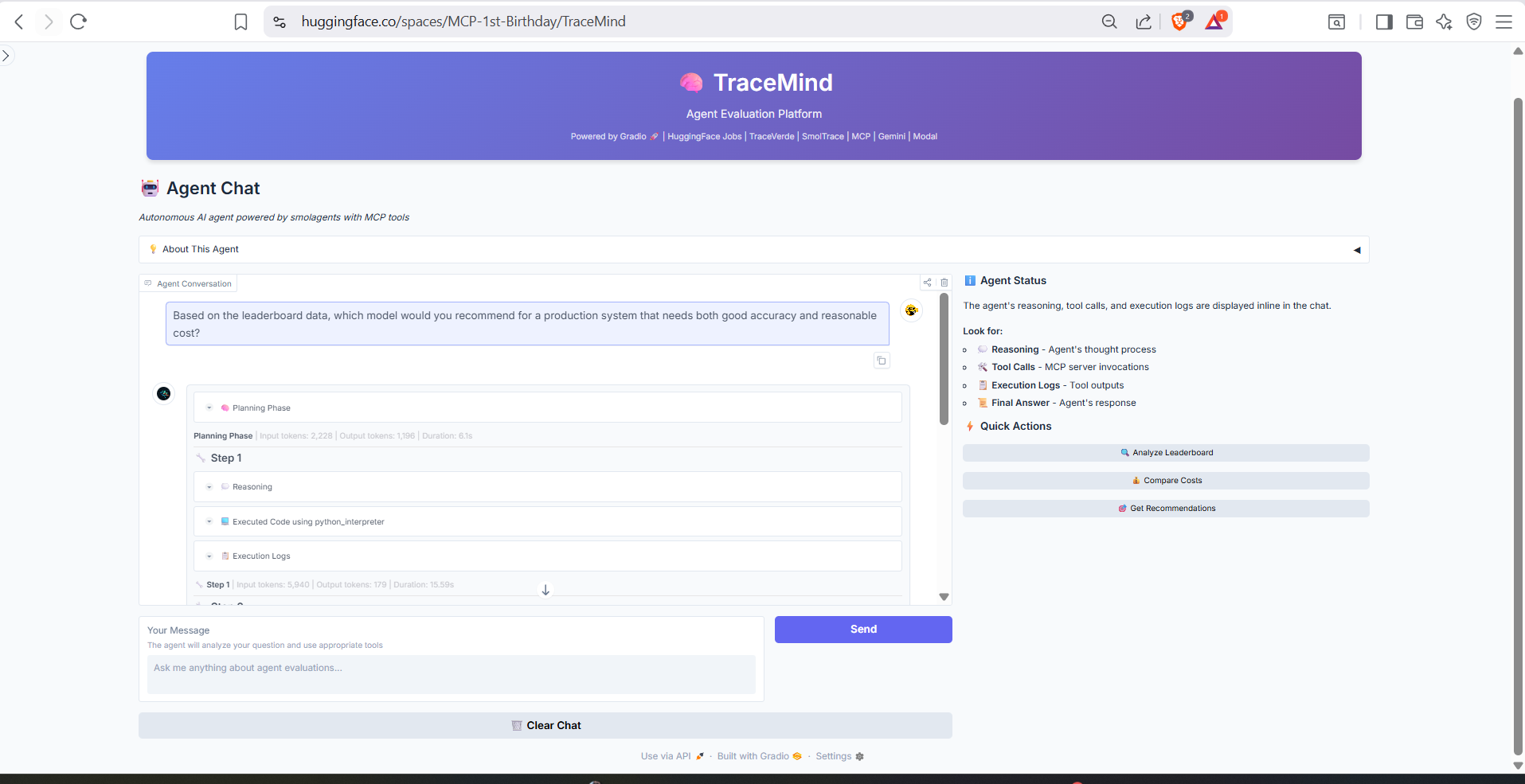The image size is (1525, 784).
Task: Click the address bar URL
Action: click(463, 21)
